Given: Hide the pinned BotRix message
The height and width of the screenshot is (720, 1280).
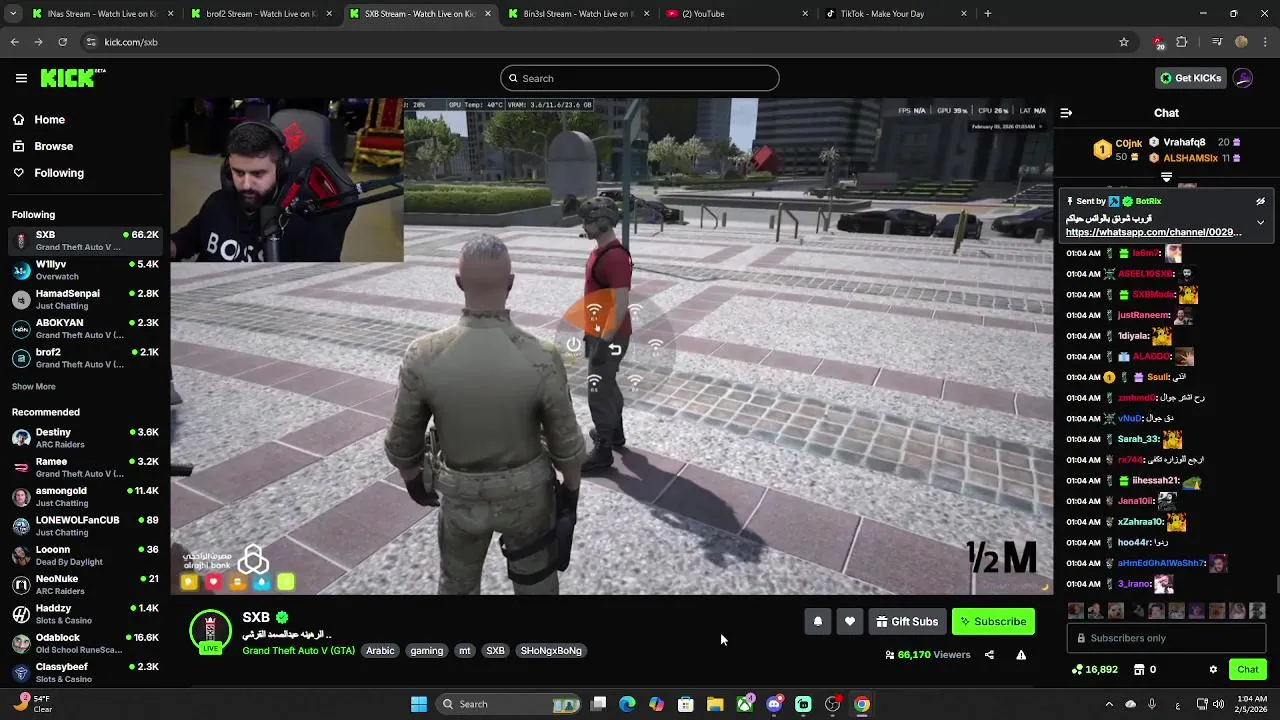Looking at the screenshot, I should [x=1260, y=201].
